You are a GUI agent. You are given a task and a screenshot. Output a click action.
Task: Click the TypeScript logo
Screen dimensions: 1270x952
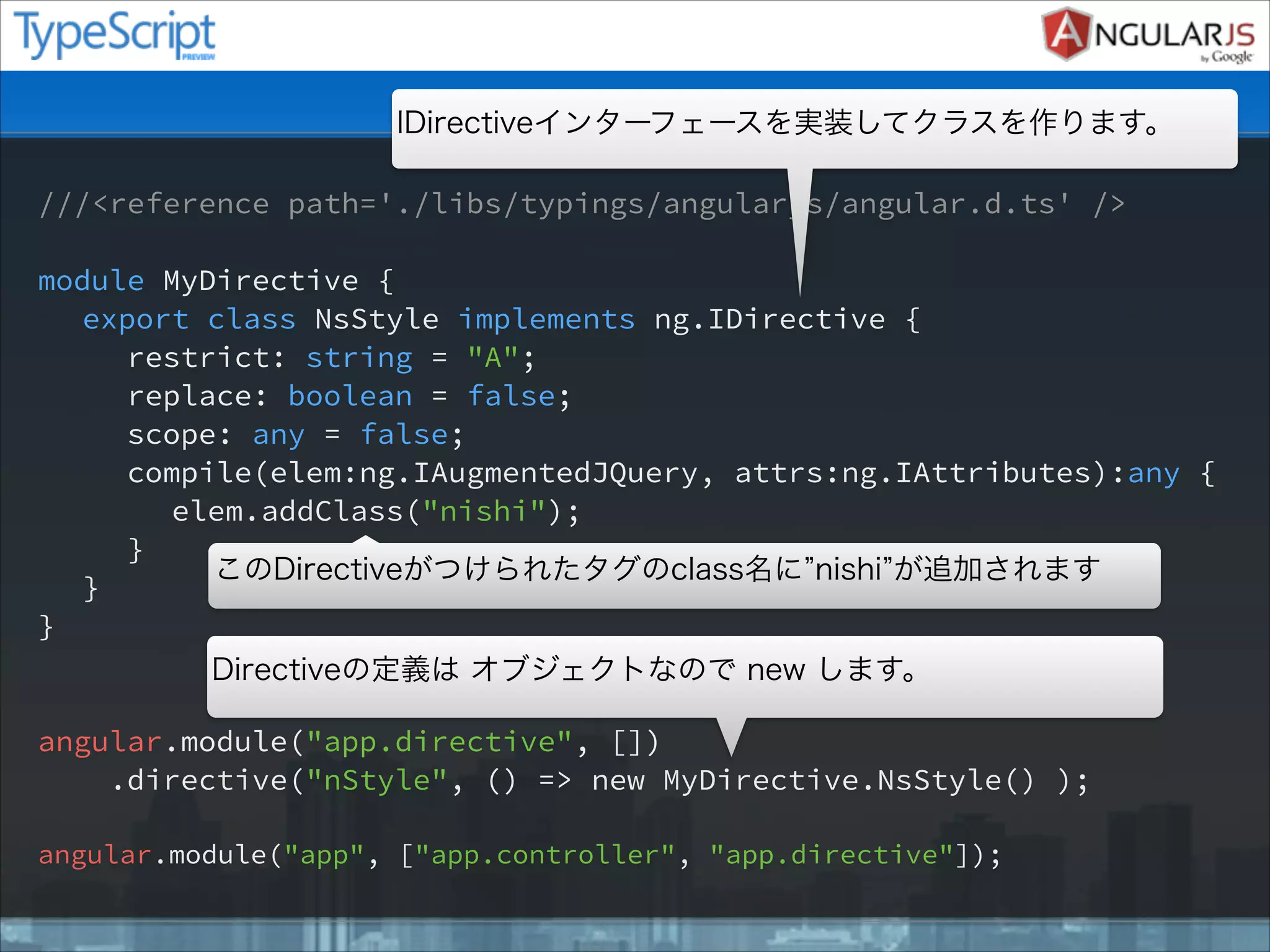coord(115,35)
